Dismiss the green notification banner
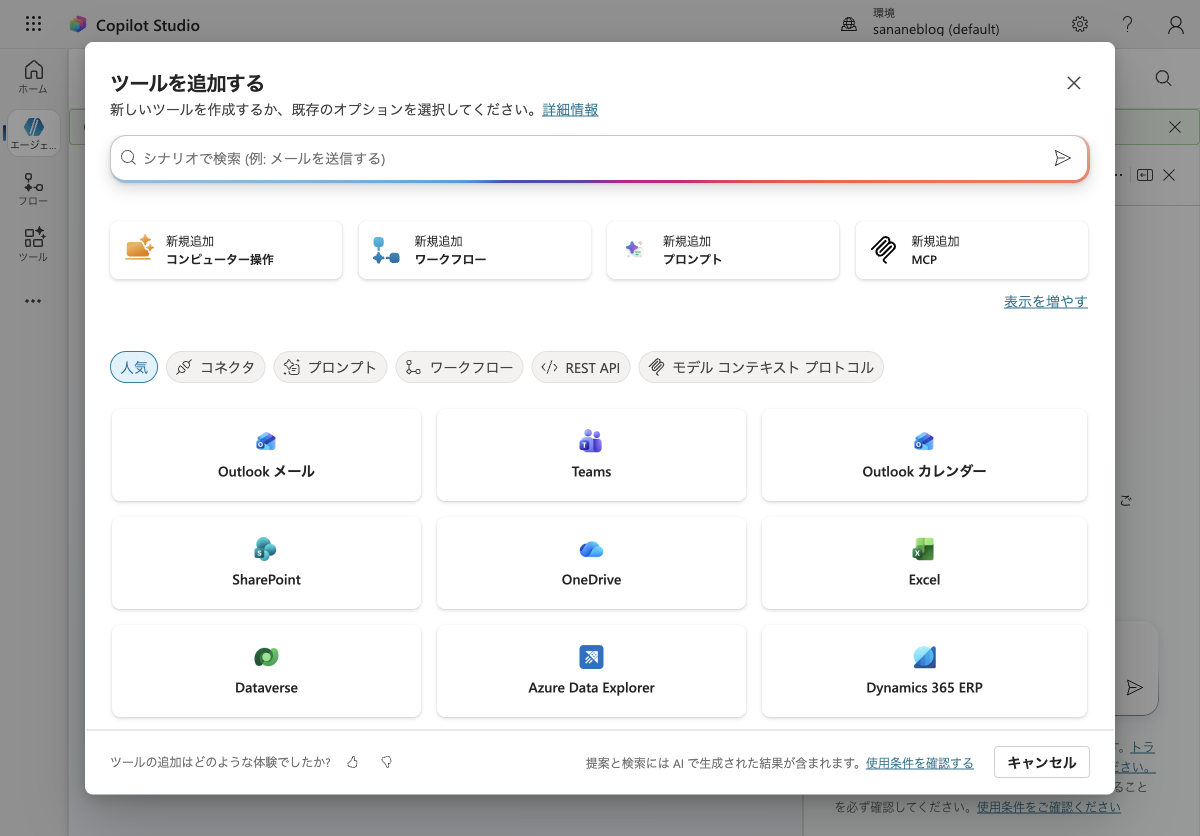The image size is (1200, 836). coord(1176,127)
